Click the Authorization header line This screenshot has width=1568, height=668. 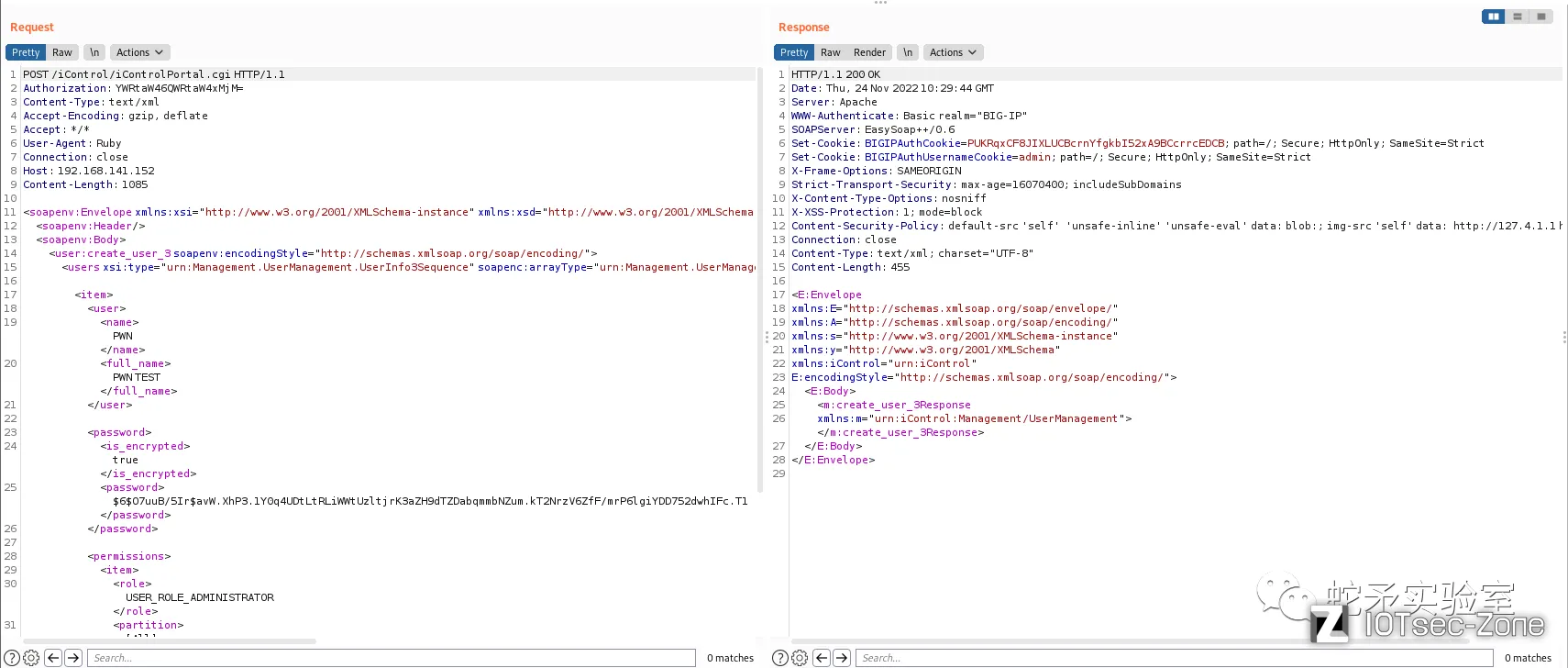tap(133, 88)
